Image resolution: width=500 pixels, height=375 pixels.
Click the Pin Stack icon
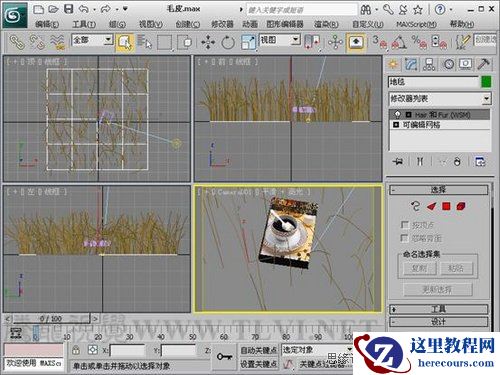tap(398, 162)
